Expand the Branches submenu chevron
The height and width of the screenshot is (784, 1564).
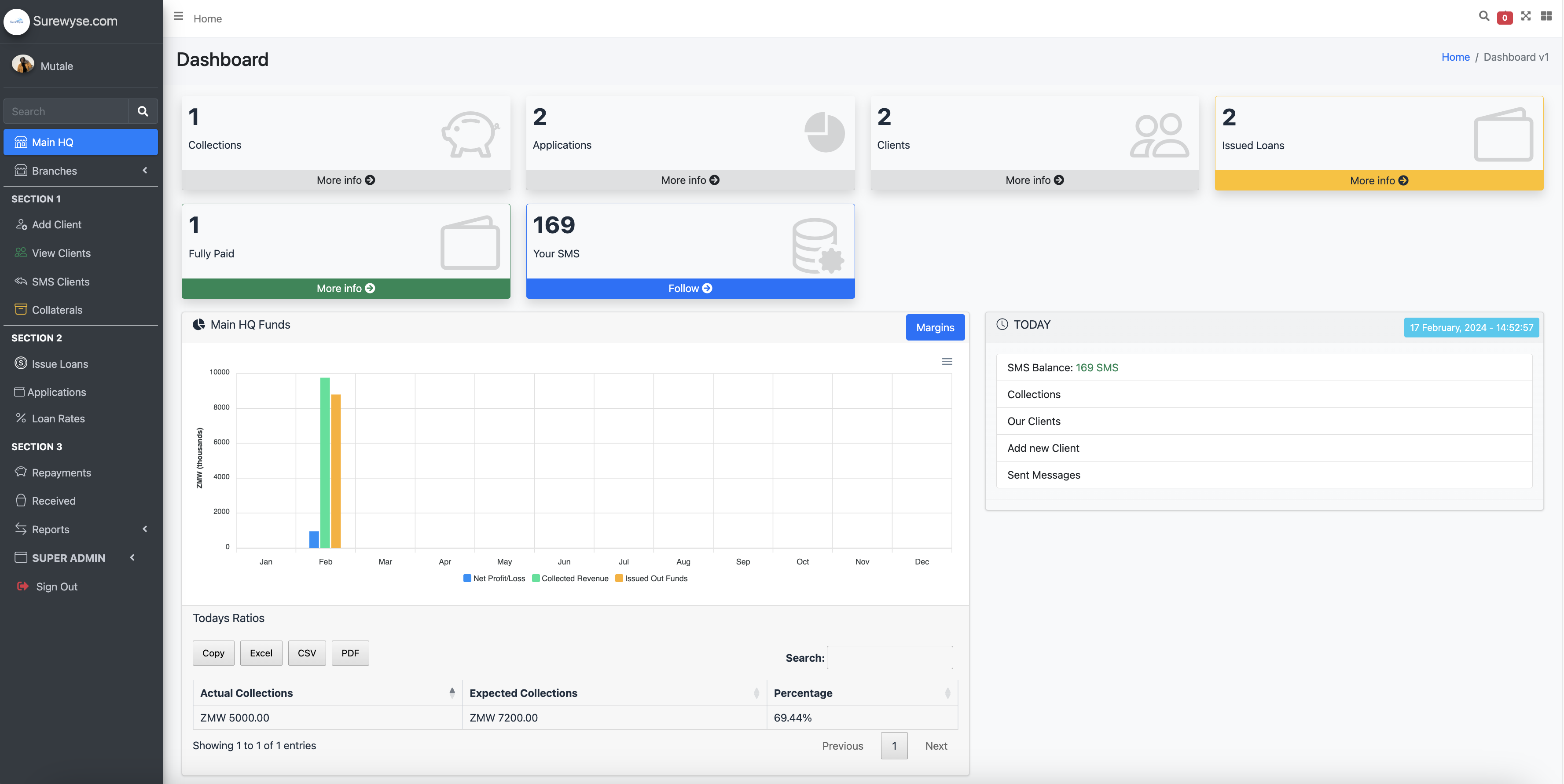point(144,171)
